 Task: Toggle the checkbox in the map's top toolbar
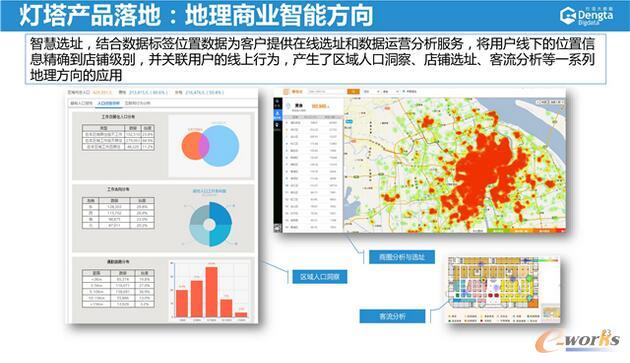(x=403, y=92)
